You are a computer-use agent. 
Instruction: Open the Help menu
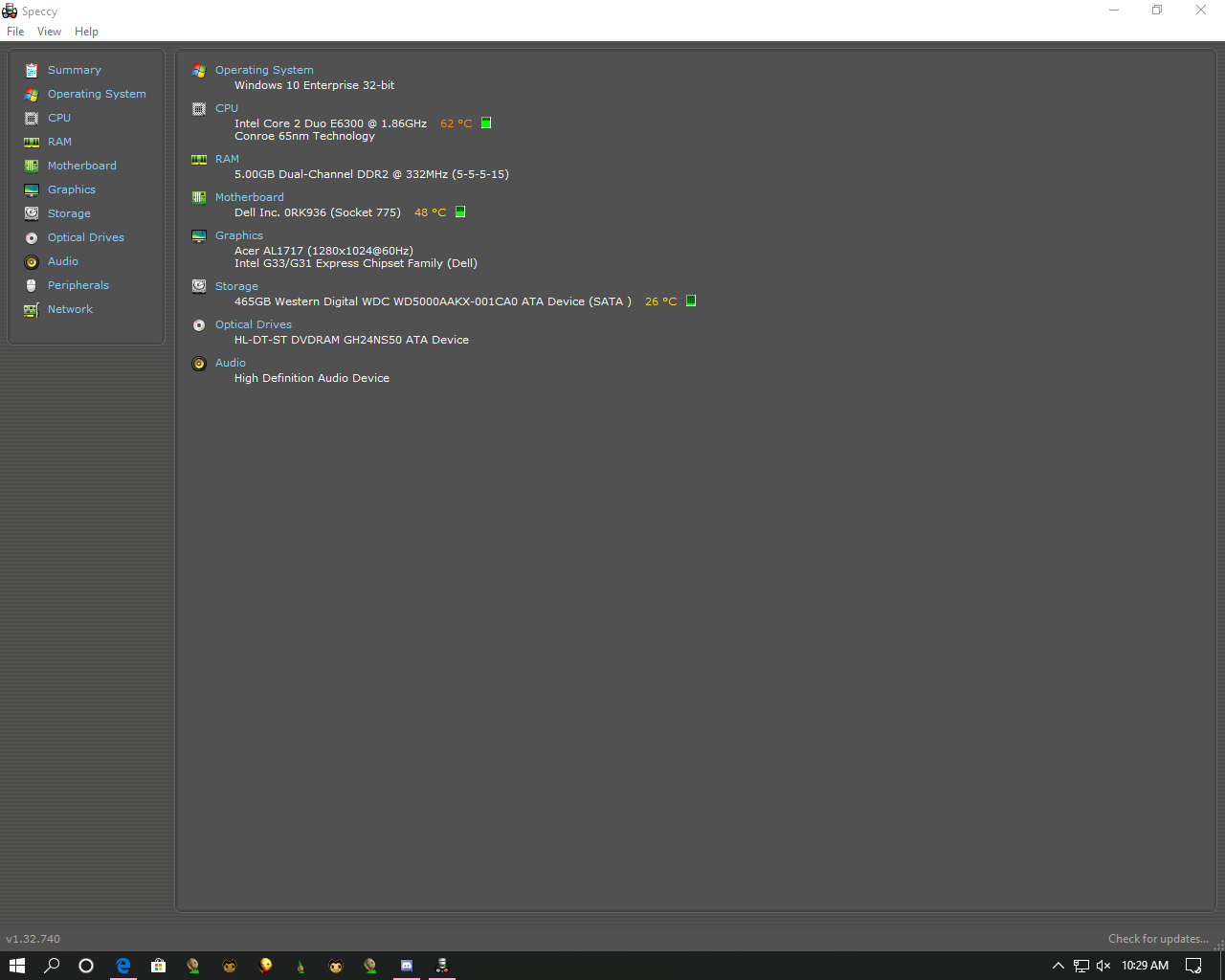[86, 32]
